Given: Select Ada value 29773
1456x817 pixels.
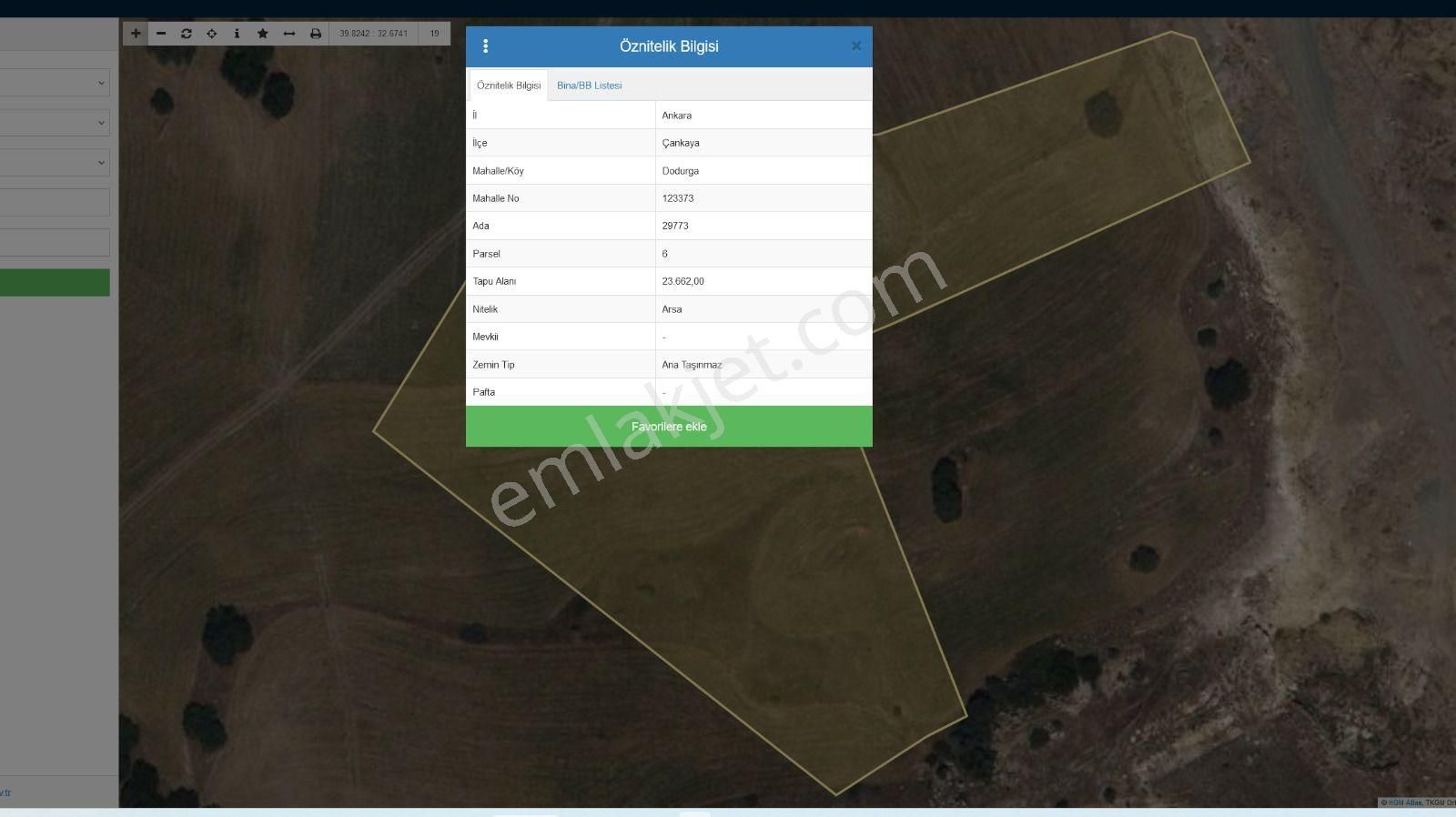Looking at the screenshot, I should (675, 226).
